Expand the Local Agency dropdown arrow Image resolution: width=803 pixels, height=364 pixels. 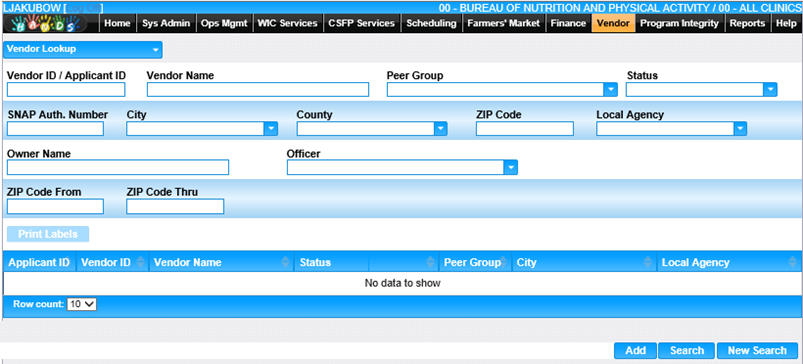coord(739,129)
